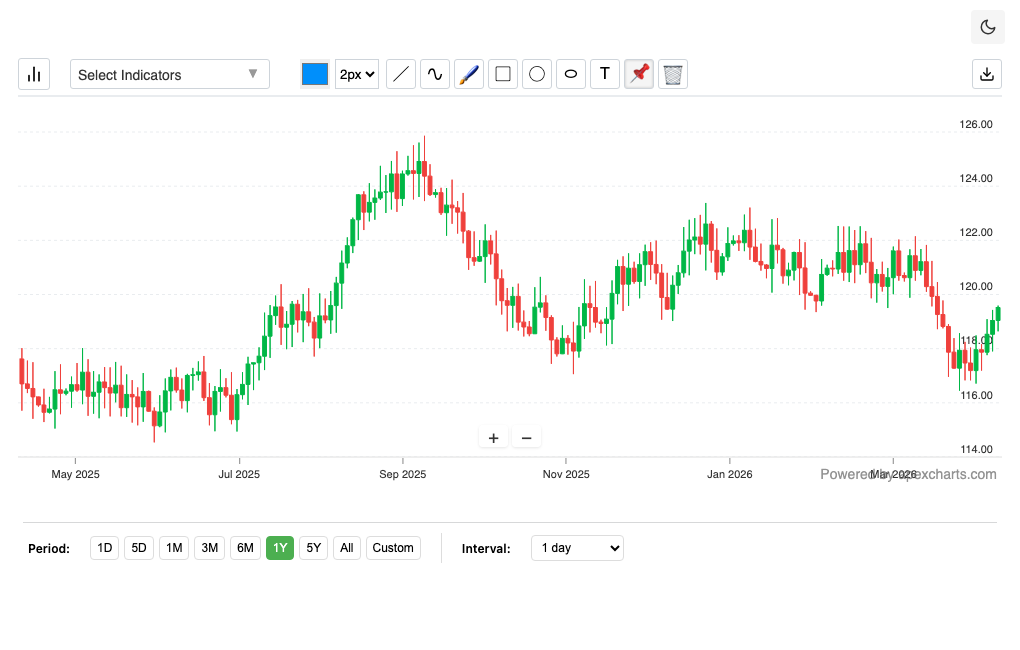Select the curve wave drawing tool

(435, 74)
